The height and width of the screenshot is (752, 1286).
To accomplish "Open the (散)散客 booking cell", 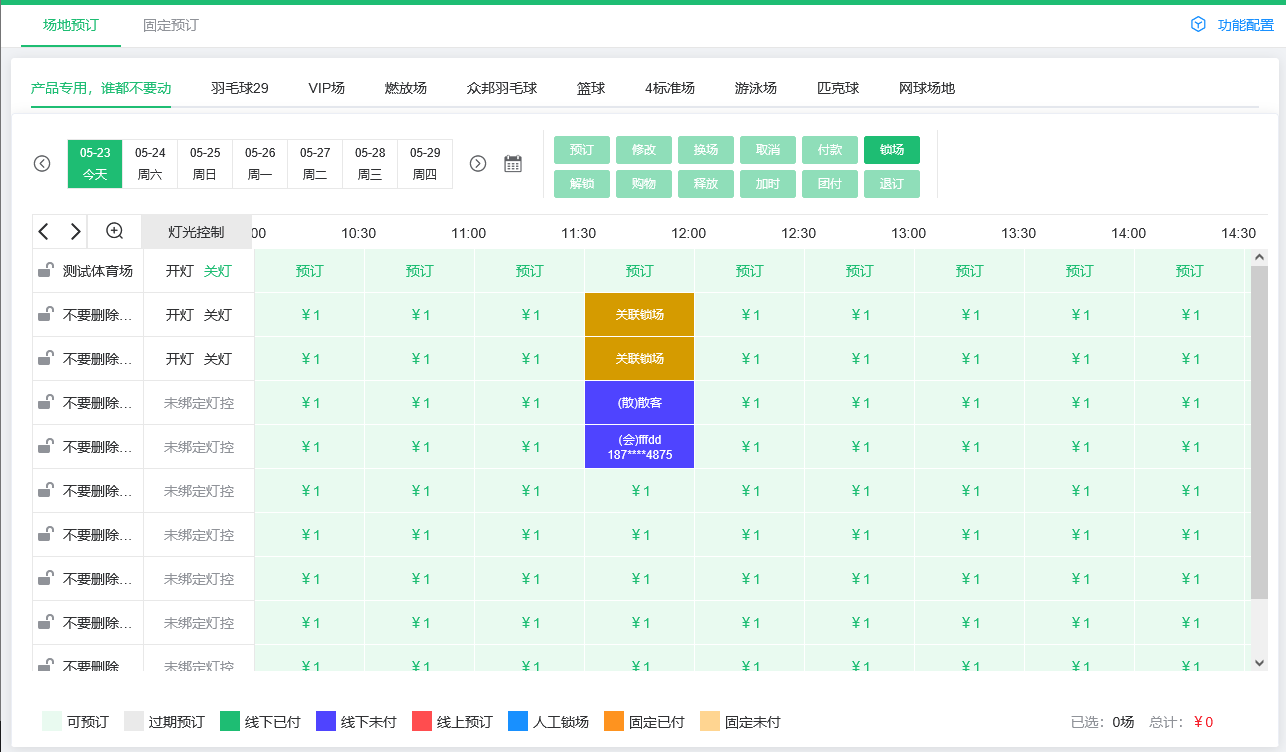I will point(639,402).
